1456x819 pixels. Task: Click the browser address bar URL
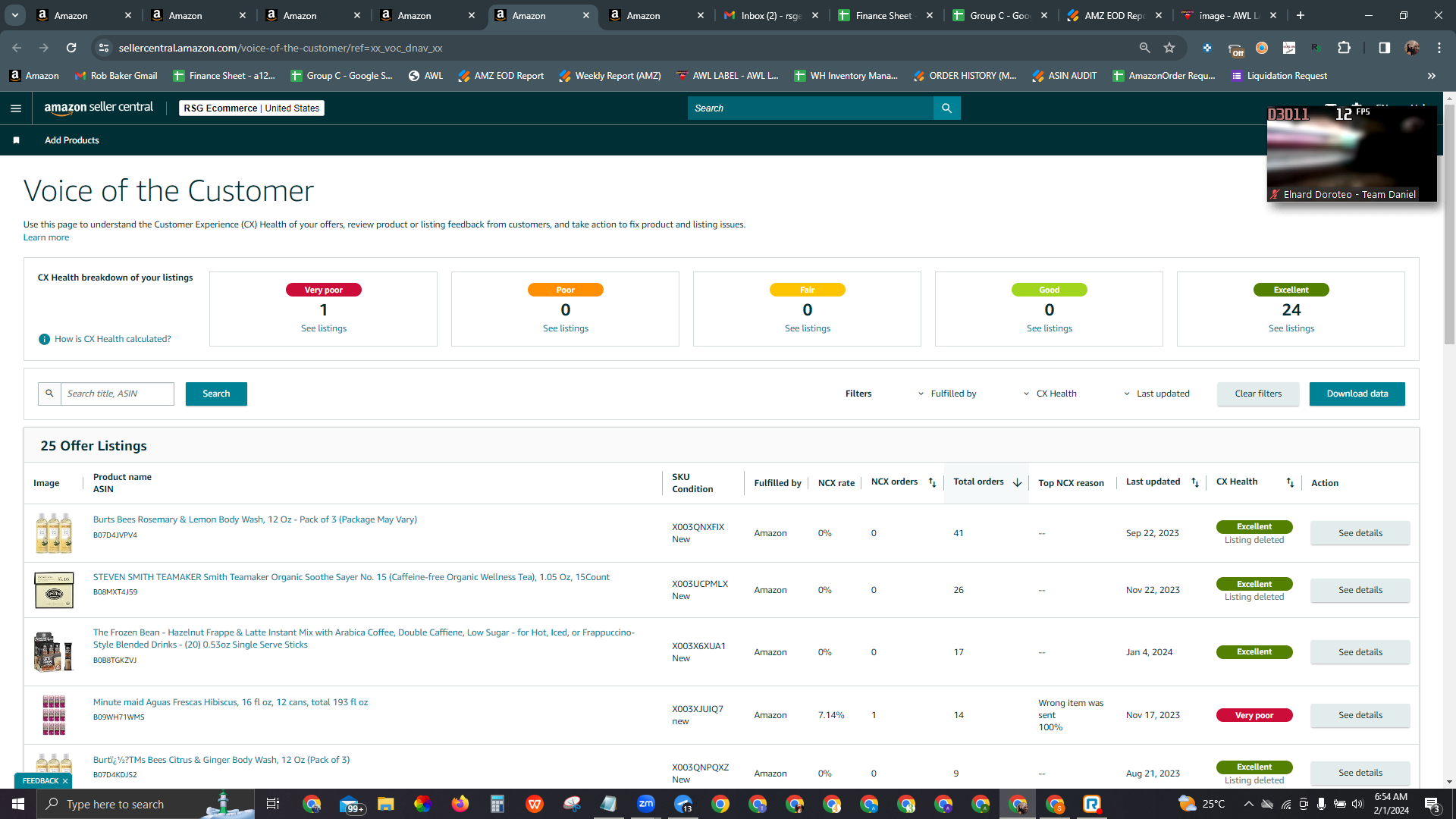(281, 48)
